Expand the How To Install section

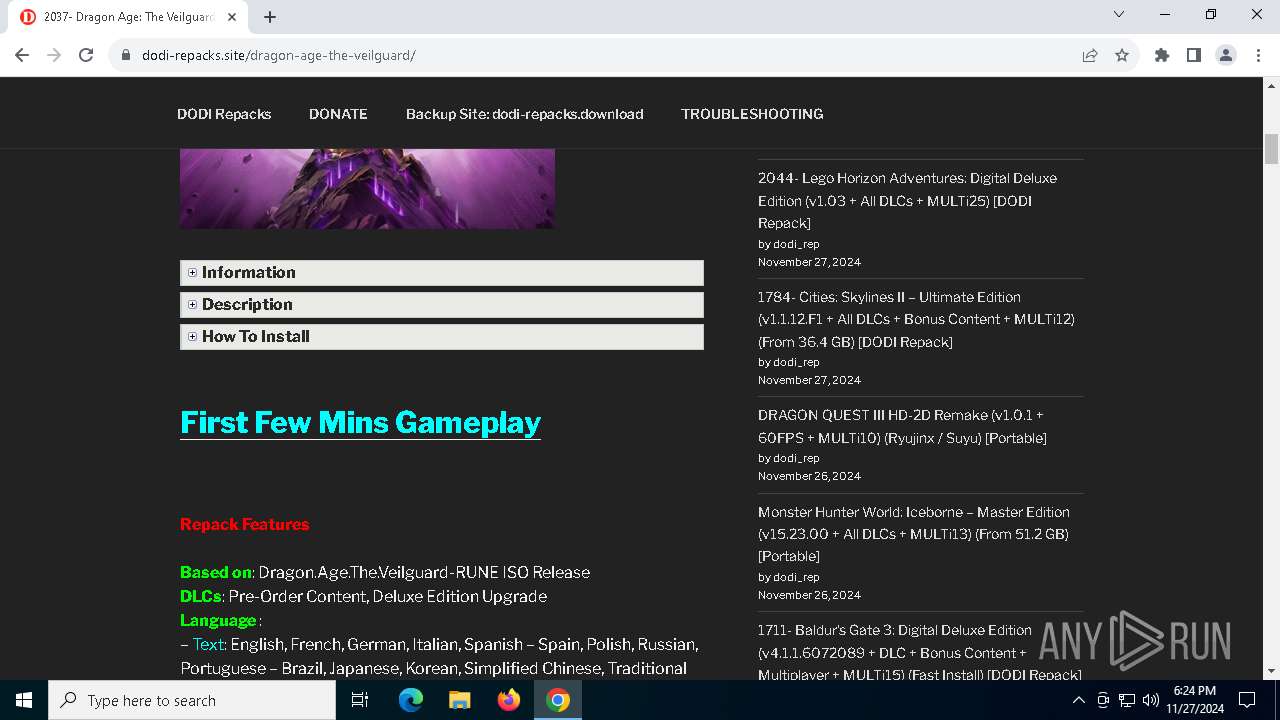442,337
